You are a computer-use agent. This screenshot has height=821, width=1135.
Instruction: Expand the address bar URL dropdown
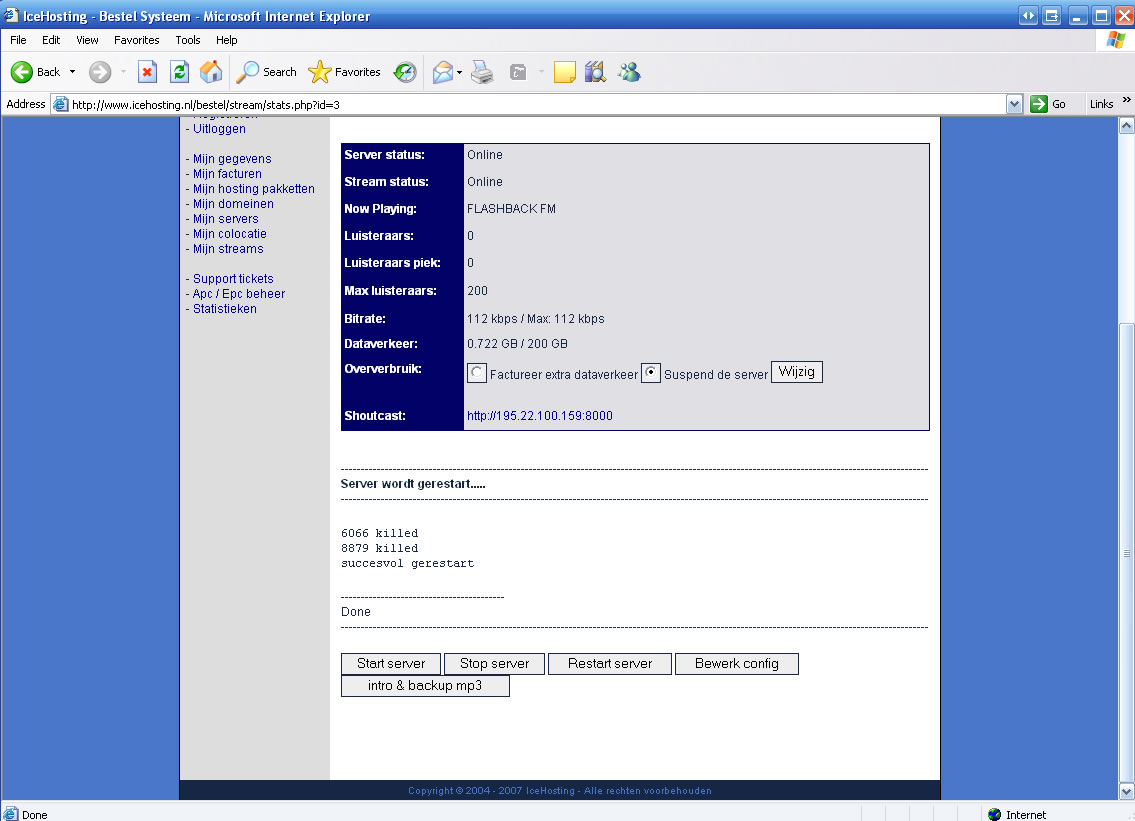click(x=1014, y=104)
